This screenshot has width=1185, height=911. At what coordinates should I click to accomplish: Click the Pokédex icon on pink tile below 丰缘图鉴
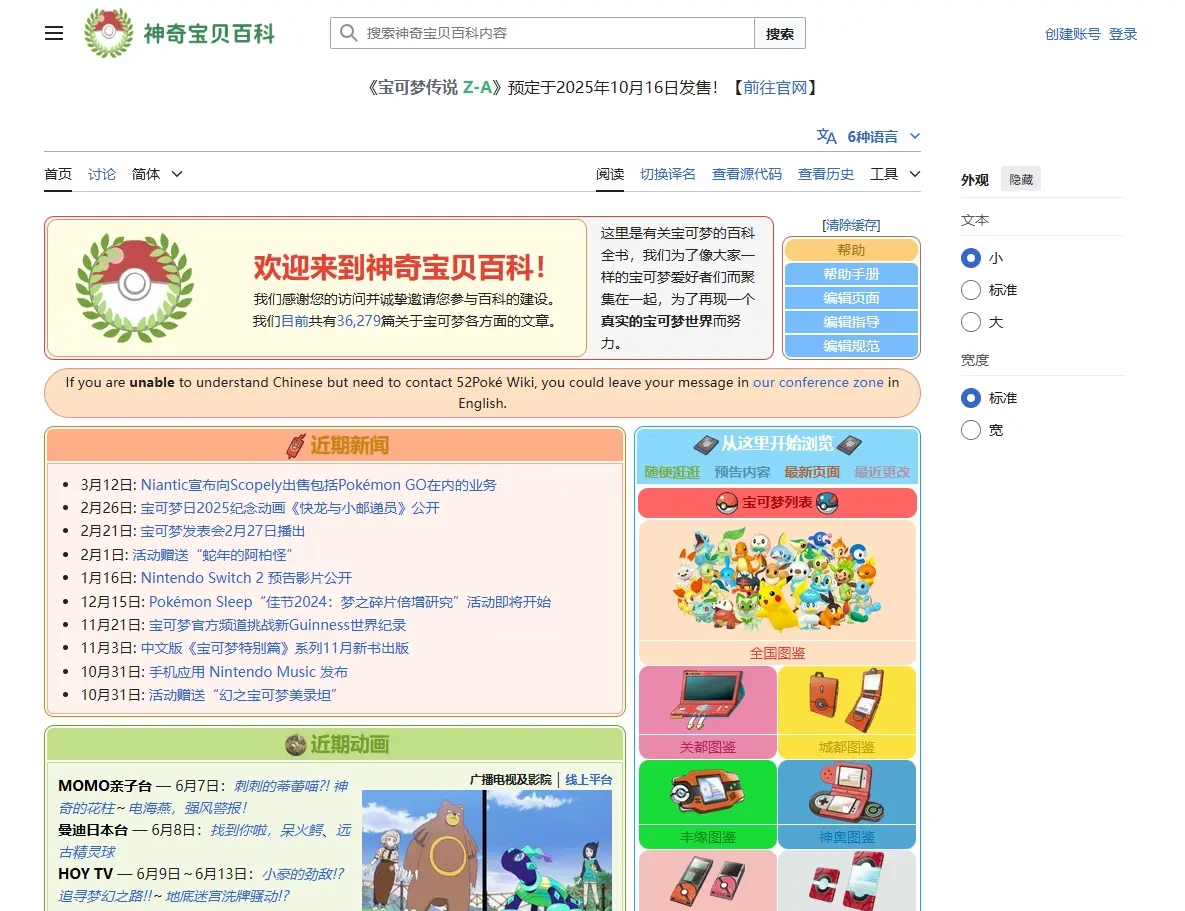(707, 882)
